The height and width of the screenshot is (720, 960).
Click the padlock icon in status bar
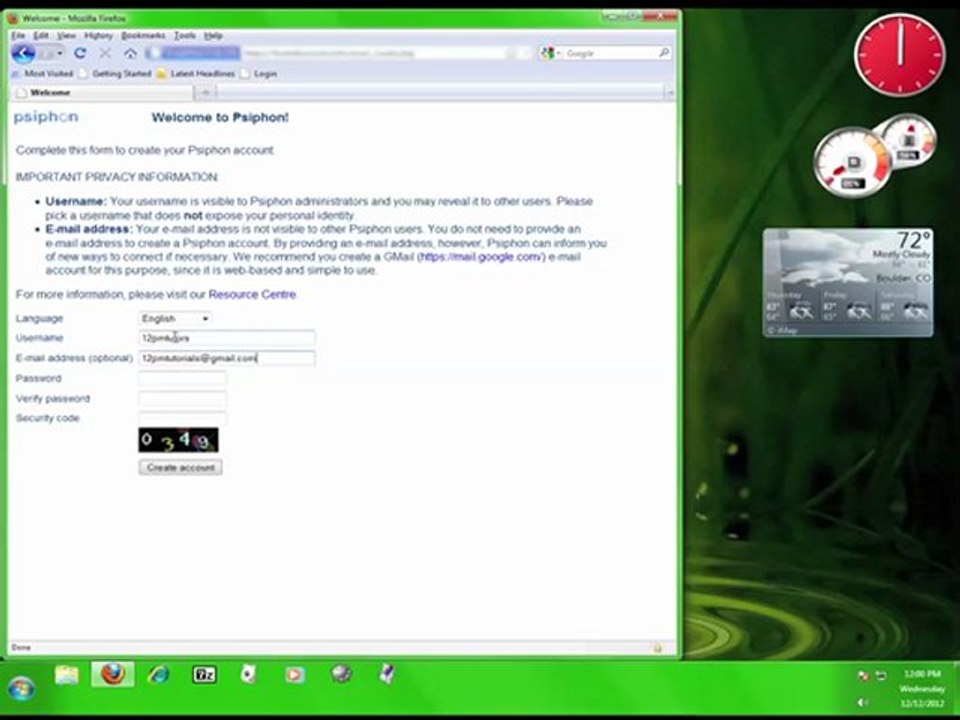pyautogui.click(x=658, y=647)
